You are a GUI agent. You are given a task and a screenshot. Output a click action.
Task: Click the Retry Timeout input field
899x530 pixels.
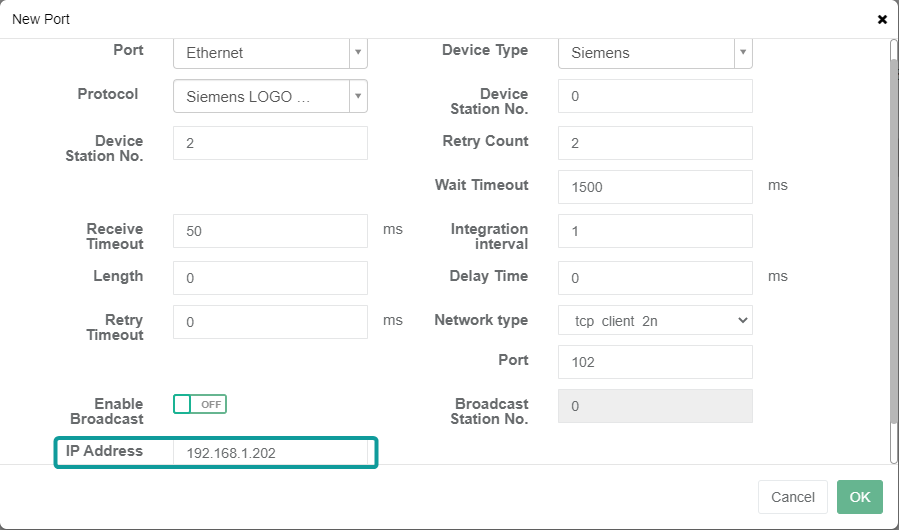point(270,322)
